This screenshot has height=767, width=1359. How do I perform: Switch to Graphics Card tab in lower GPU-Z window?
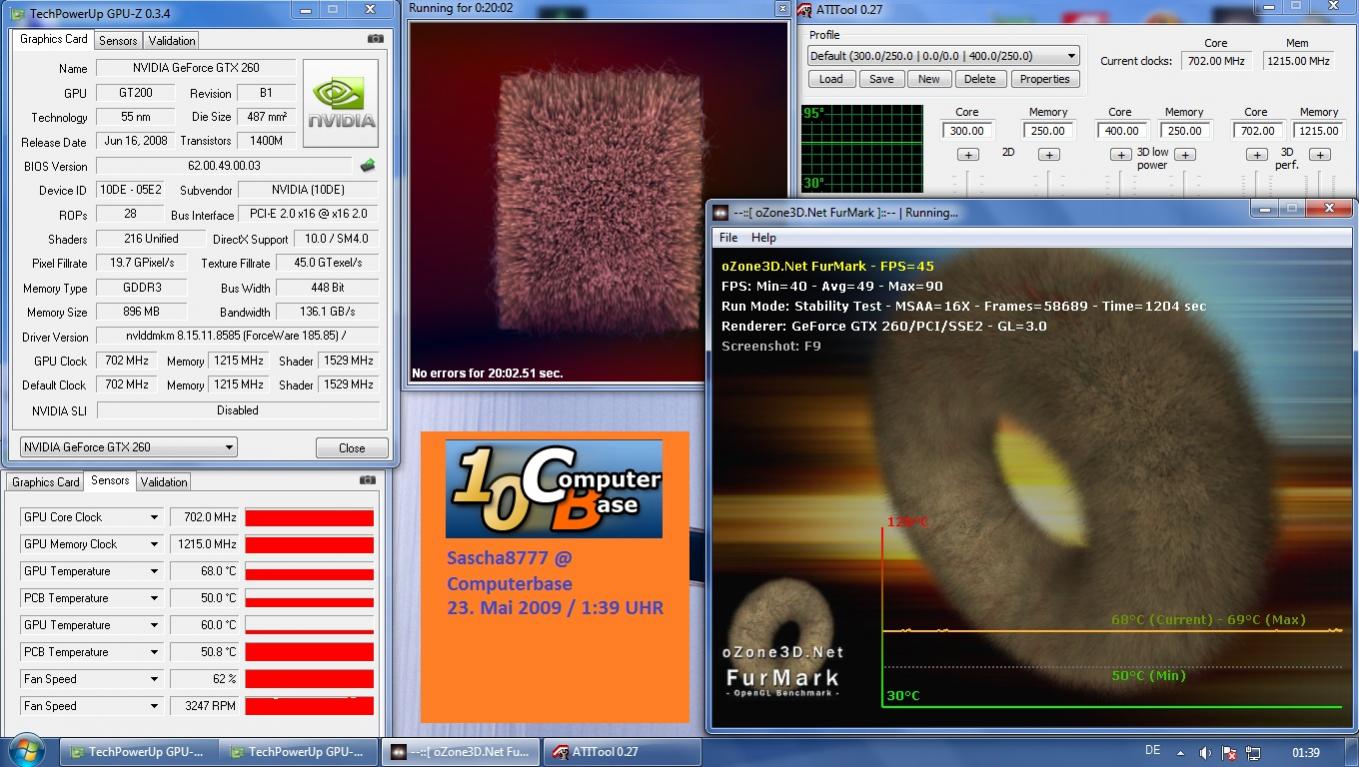coord(46,482)
